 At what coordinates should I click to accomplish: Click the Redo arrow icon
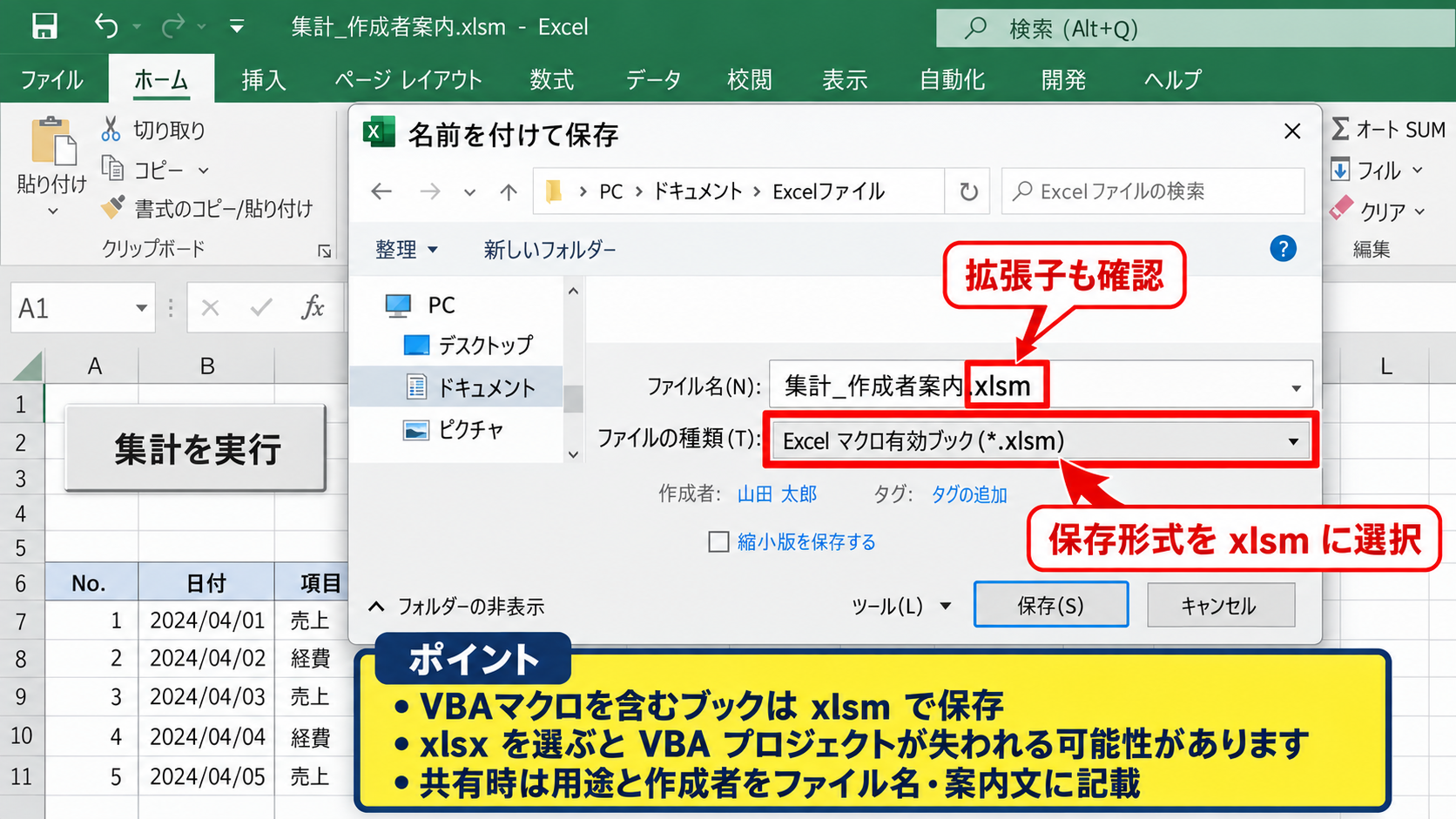173,26
